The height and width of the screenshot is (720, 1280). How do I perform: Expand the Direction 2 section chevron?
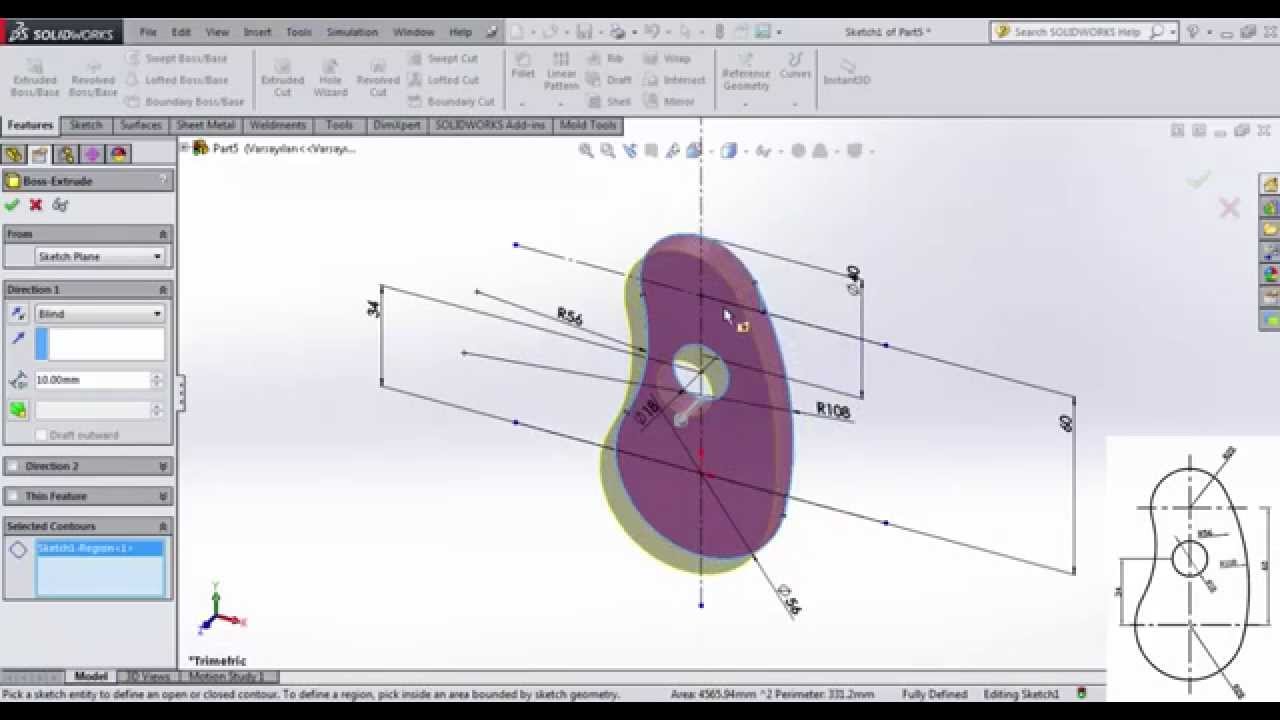pyautogui.click(x=163, y=466)
